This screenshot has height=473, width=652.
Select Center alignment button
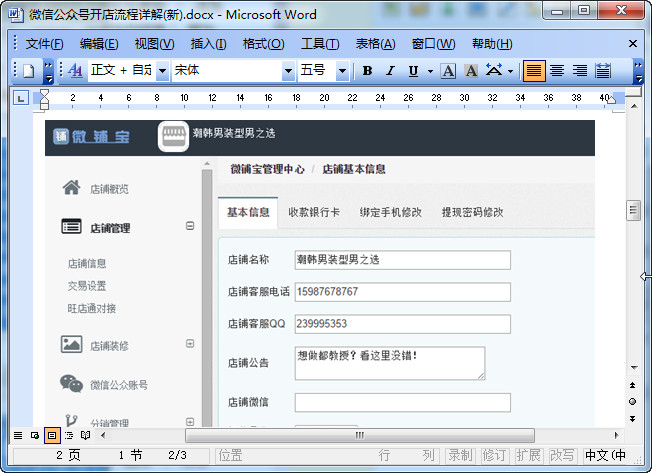click(557, 71)
